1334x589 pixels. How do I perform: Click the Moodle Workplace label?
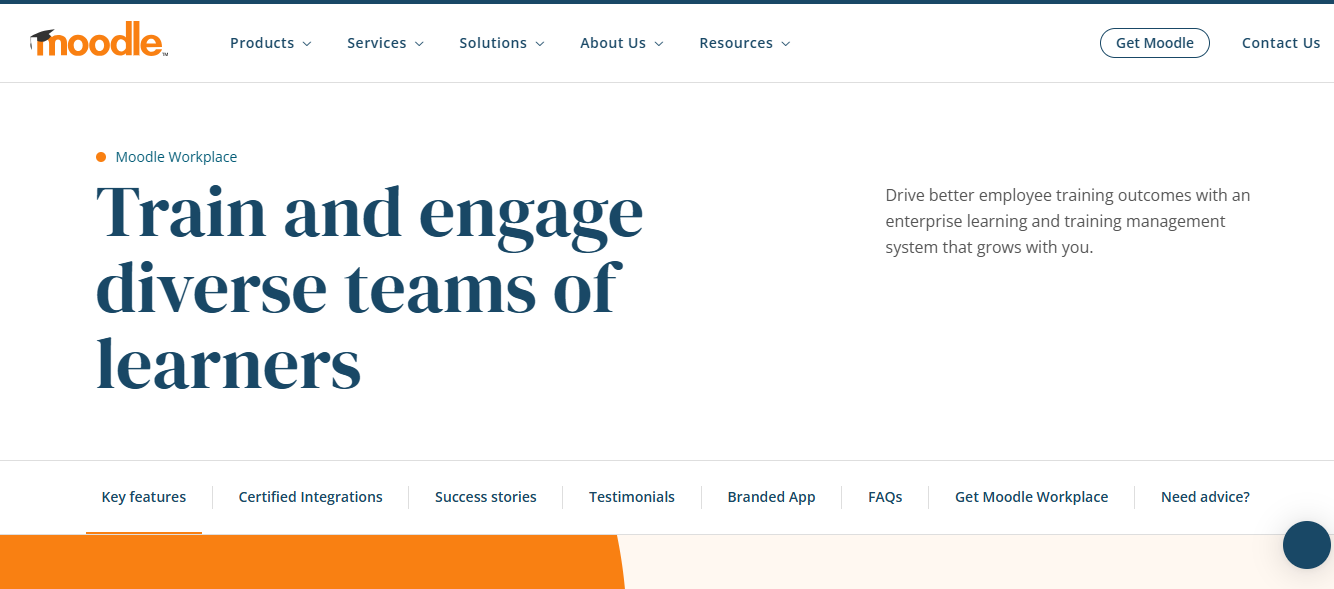pos(175,156)
